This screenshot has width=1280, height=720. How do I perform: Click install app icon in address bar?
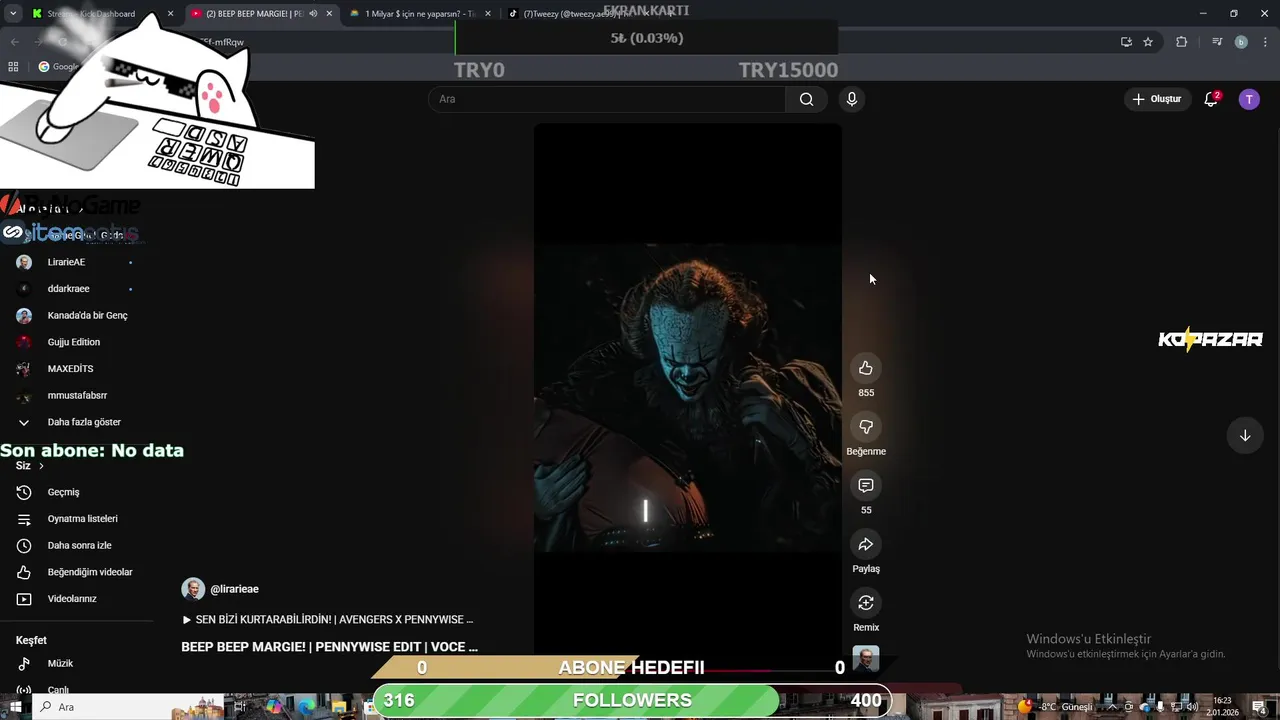(x=1126, y=42)
